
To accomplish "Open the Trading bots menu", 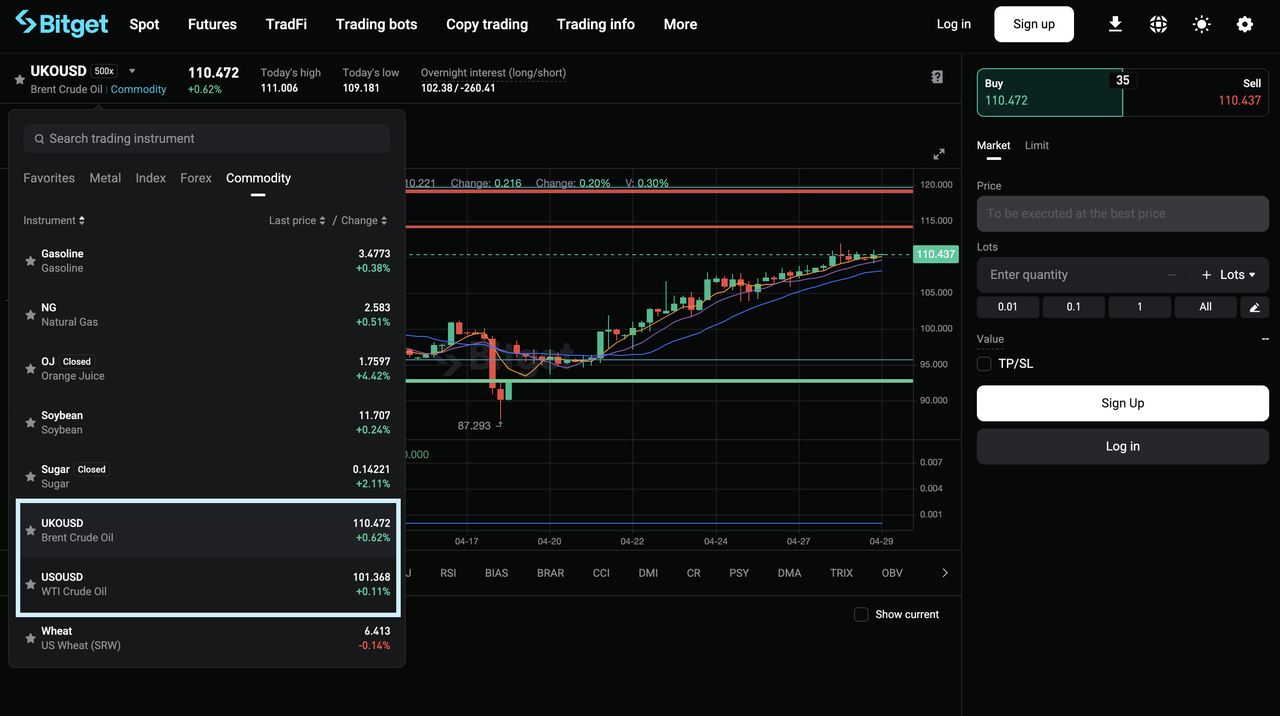I will 376,24.
